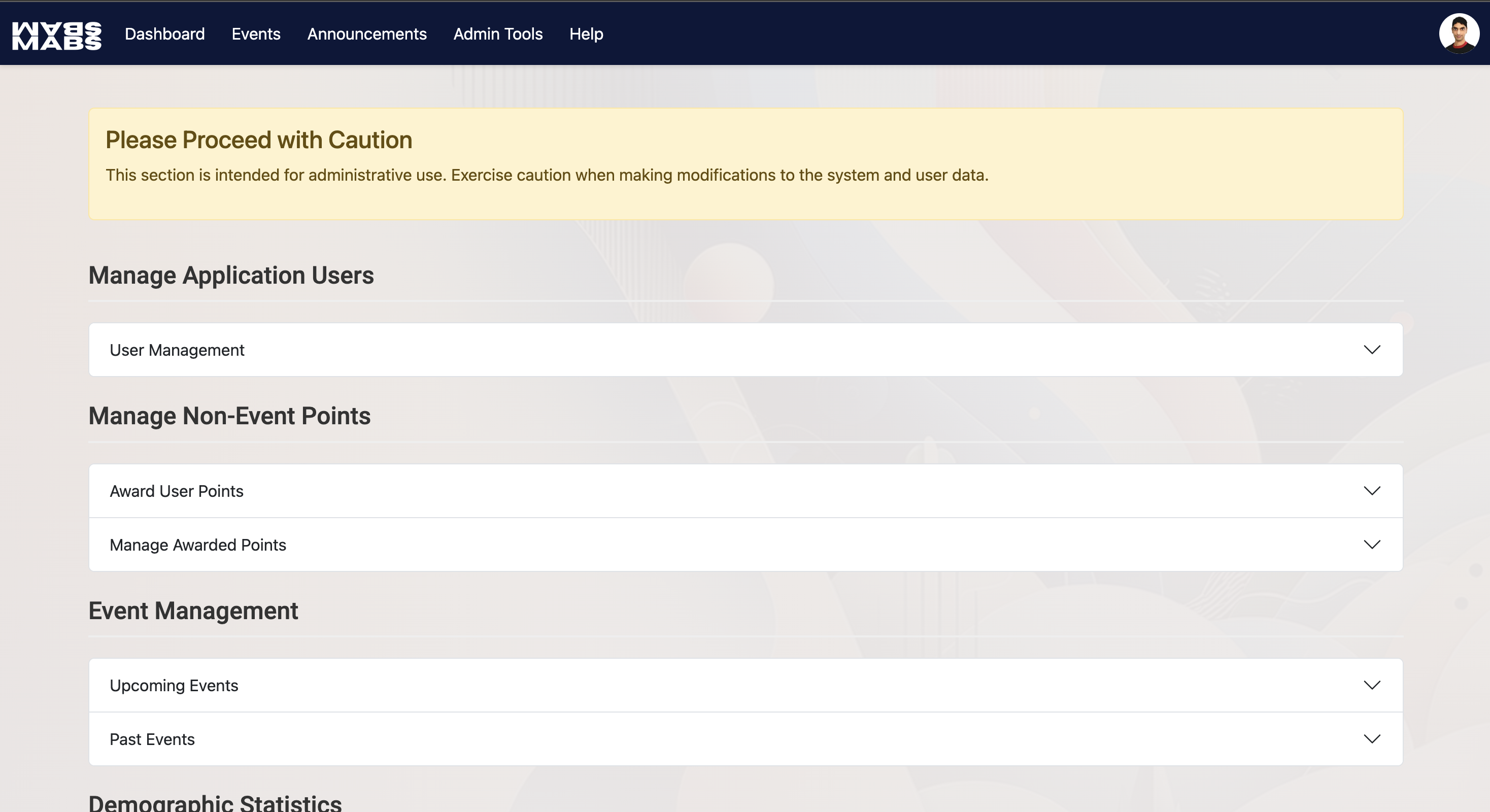Click chevron icon on Past Events row
1490x812 pixels.
tap(1371, 739)
